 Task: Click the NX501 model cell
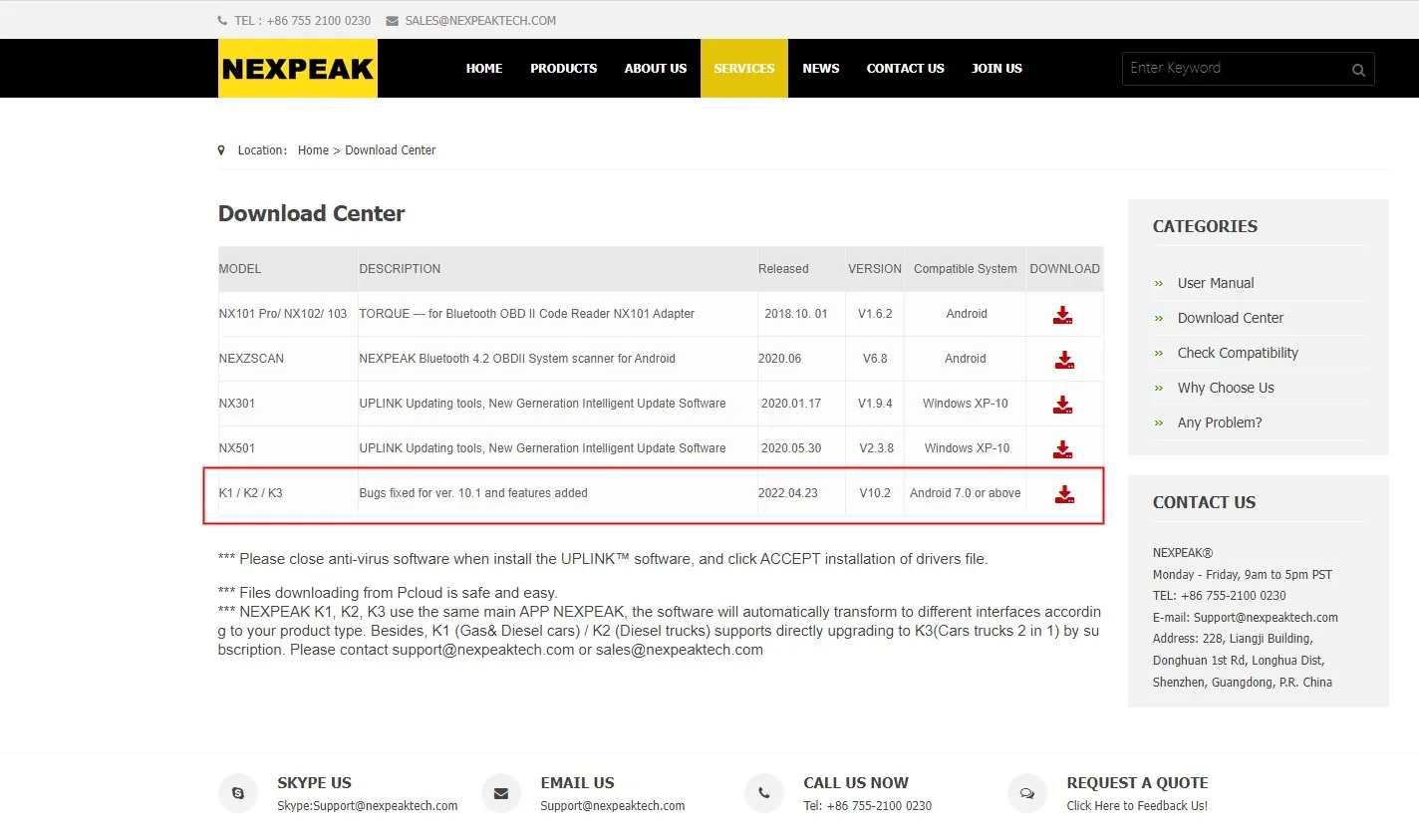pyautogui.click(x=237, y=448)
